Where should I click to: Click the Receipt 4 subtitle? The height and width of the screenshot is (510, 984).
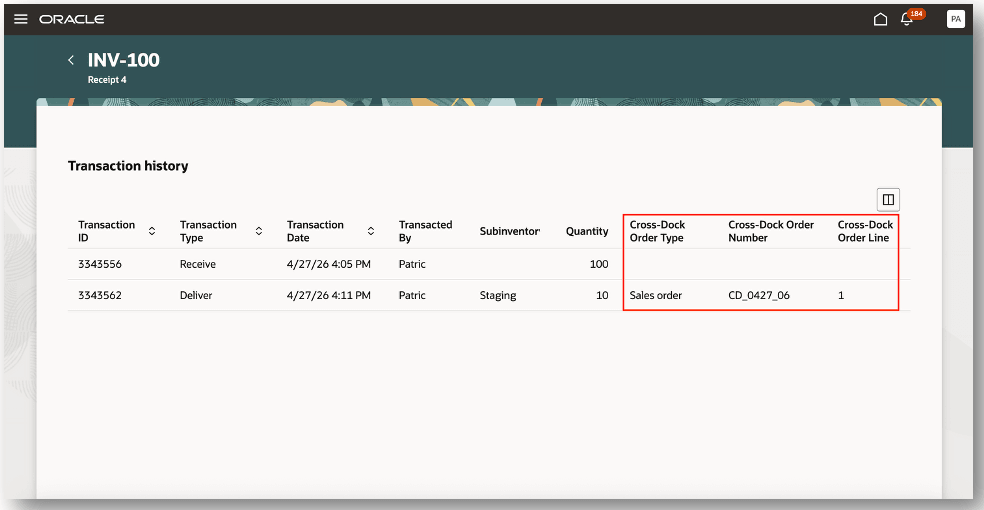[107, 80]
